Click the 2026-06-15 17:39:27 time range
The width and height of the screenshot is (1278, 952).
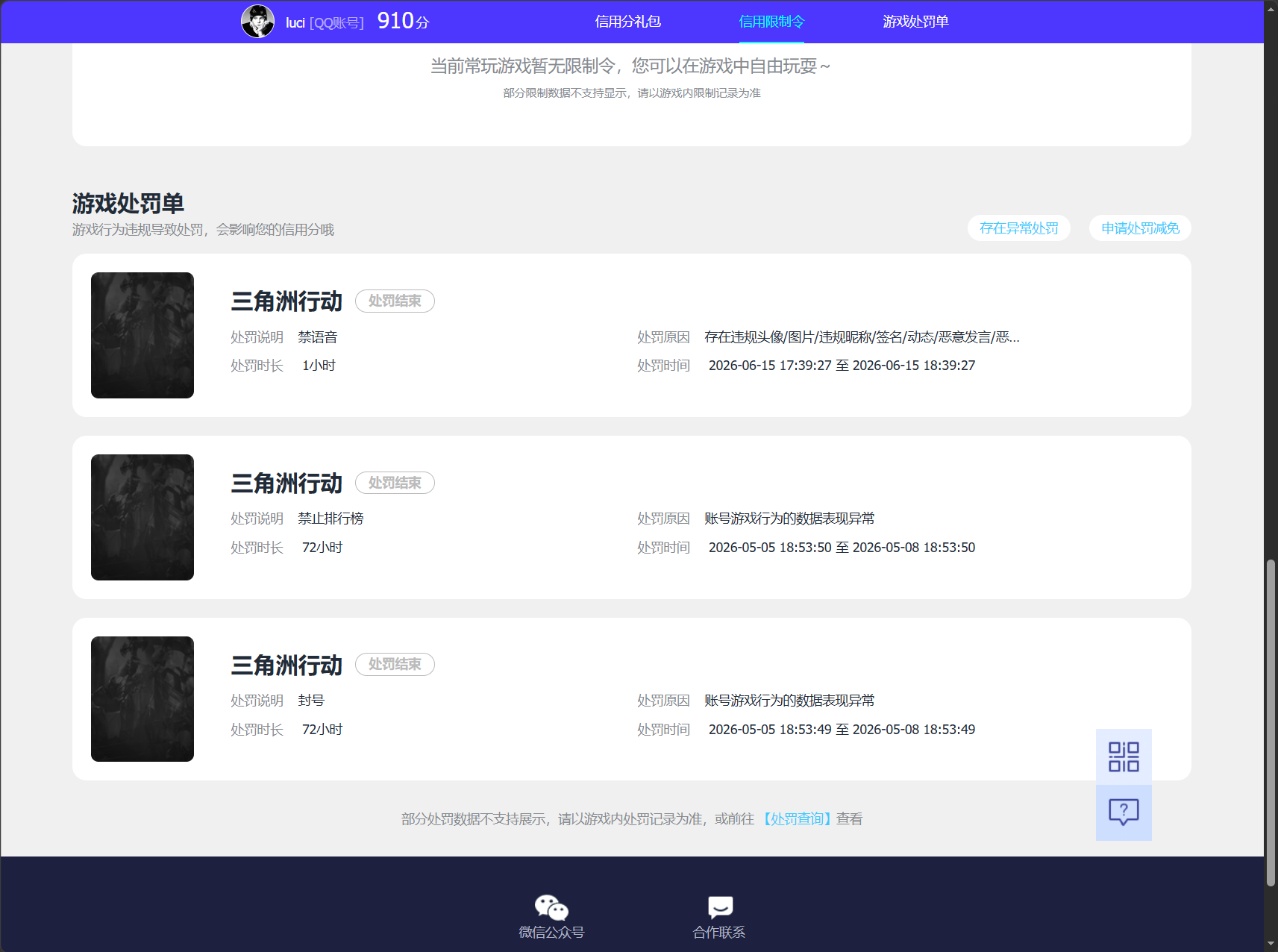[x=842, y=366]
